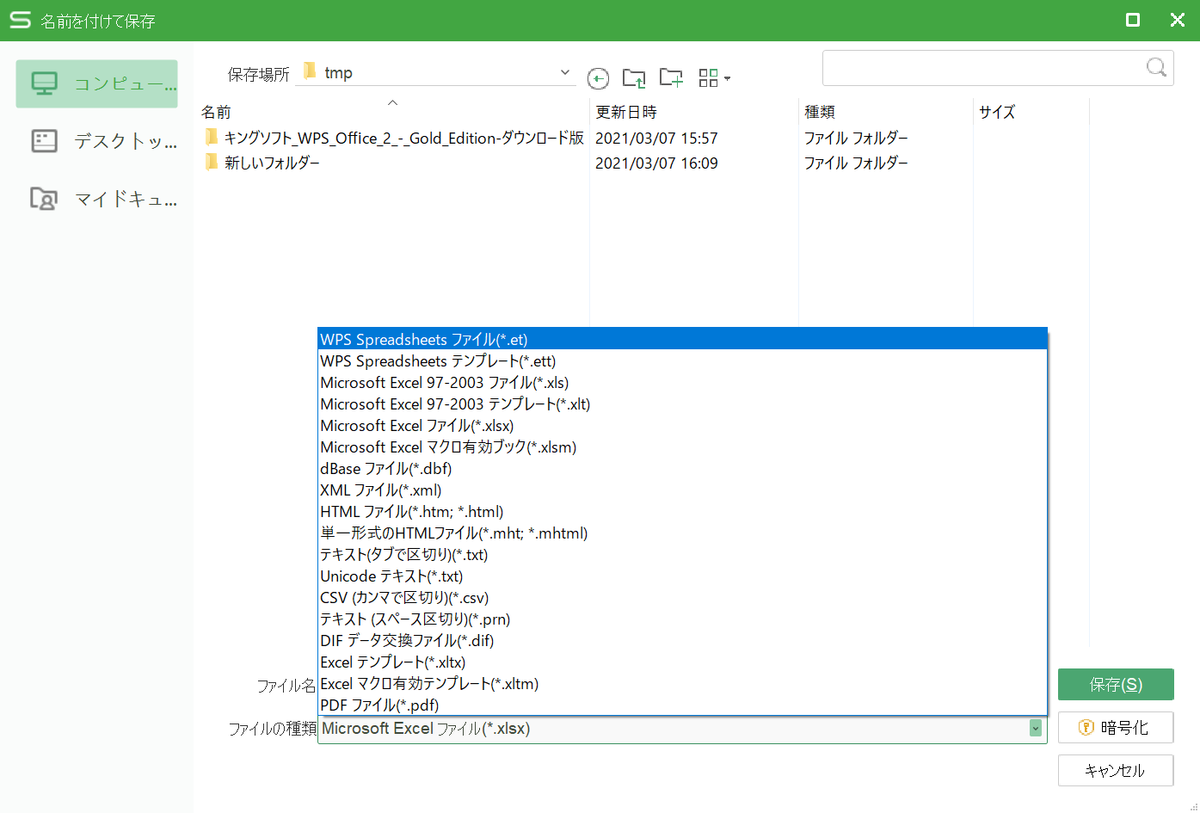Select テキスト(タブで区切り)(*.txt) option

682,554
